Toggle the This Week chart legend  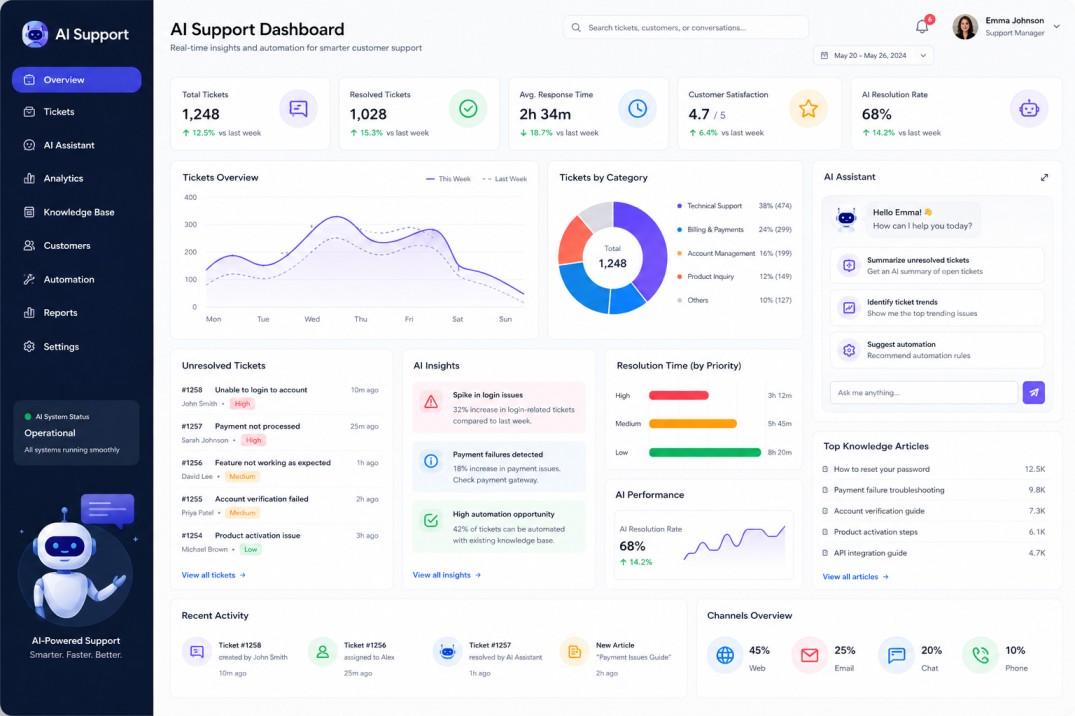[448, 179]
